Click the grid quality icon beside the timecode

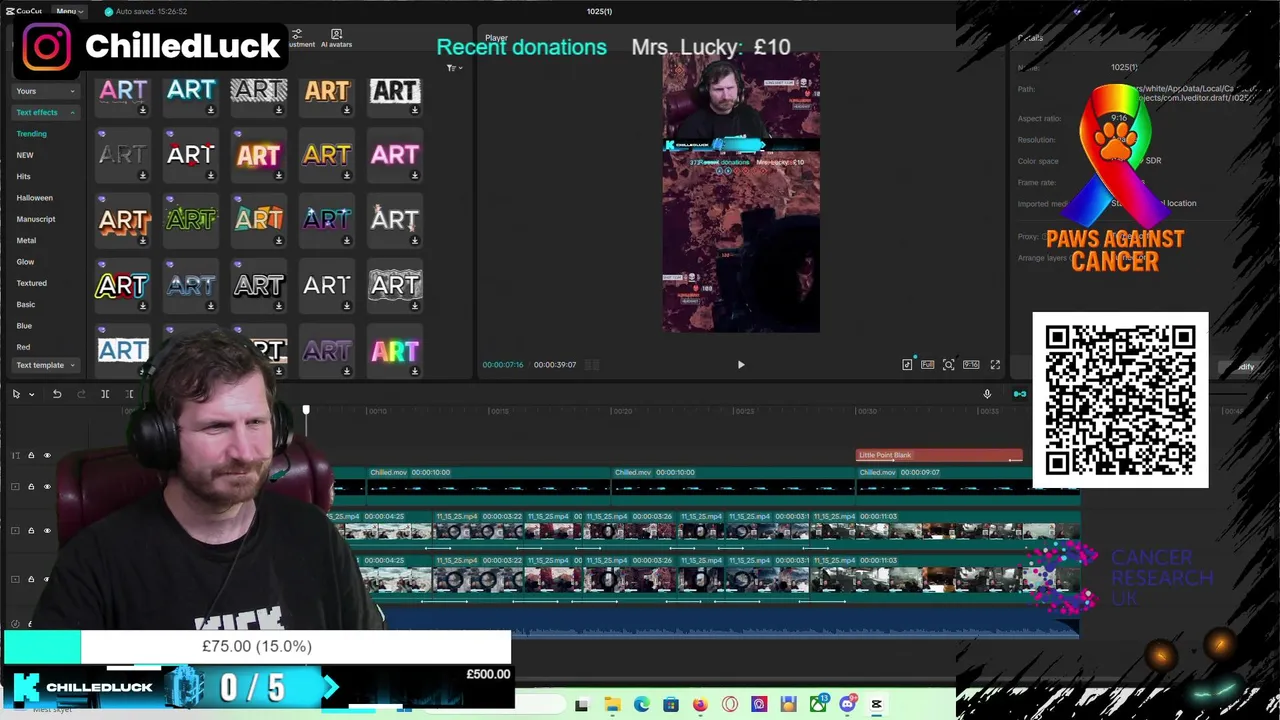(591, 365)
